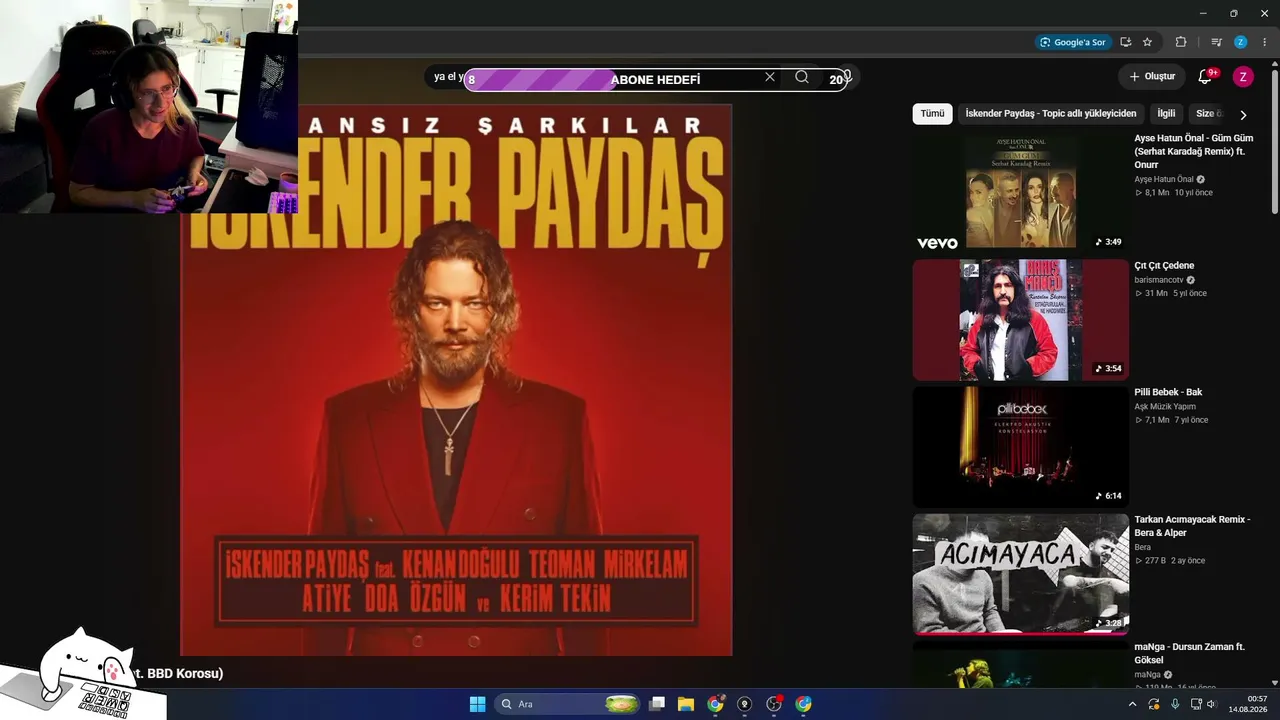The image size is (1280, 720).
Task: Open the Çıt Çıt Çedene video thumbnail
Action: (x=1020, y=320)
